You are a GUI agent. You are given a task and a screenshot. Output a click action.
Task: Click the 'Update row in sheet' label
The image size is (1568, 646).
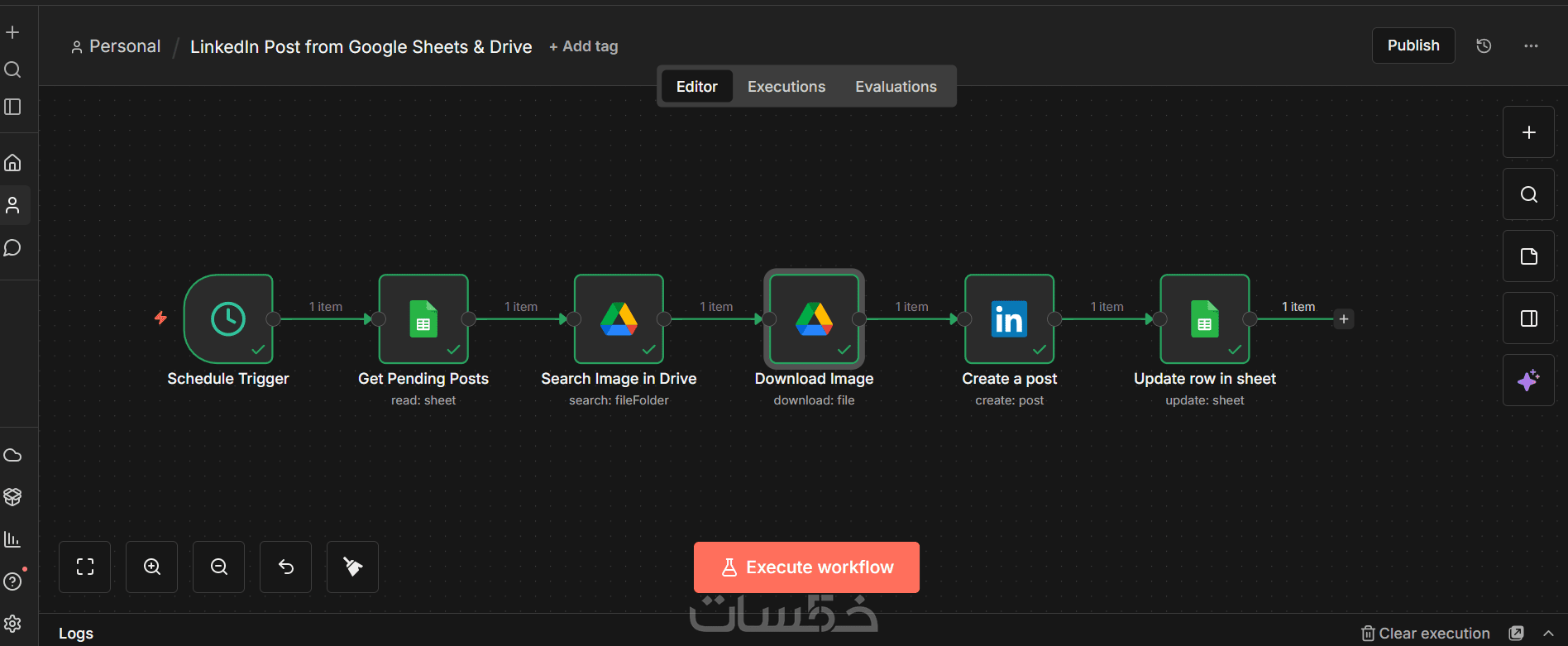(1205, 379)
